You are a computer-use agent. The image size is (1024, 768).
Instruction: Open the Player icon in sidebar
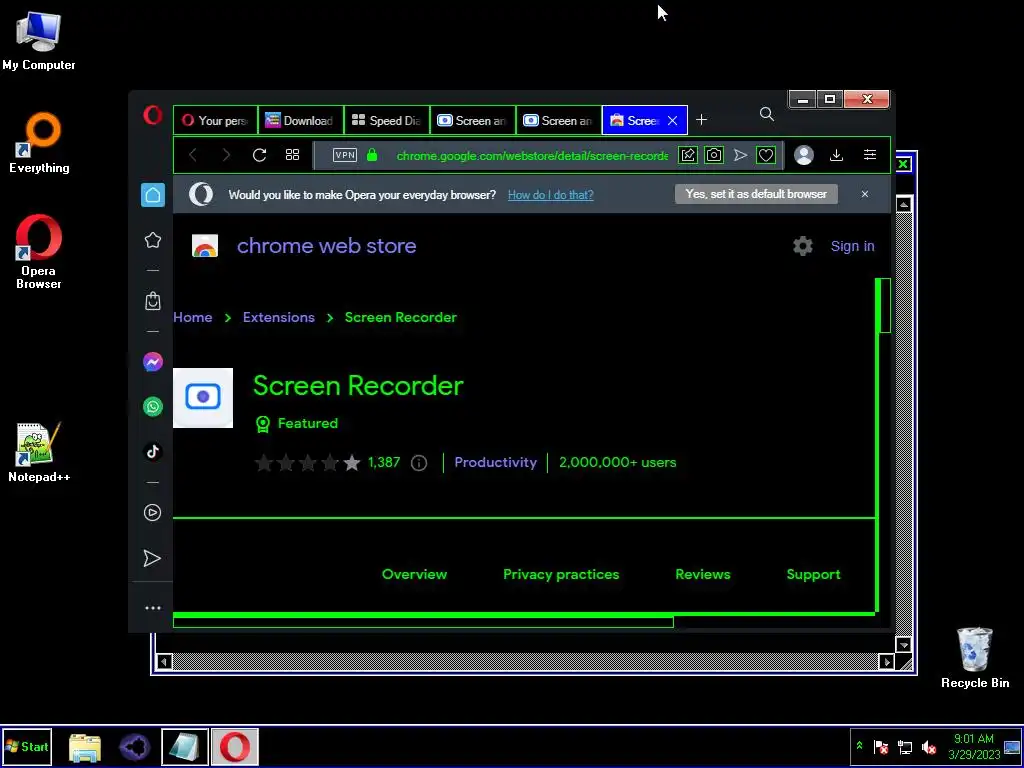click(x=153, y=513)
